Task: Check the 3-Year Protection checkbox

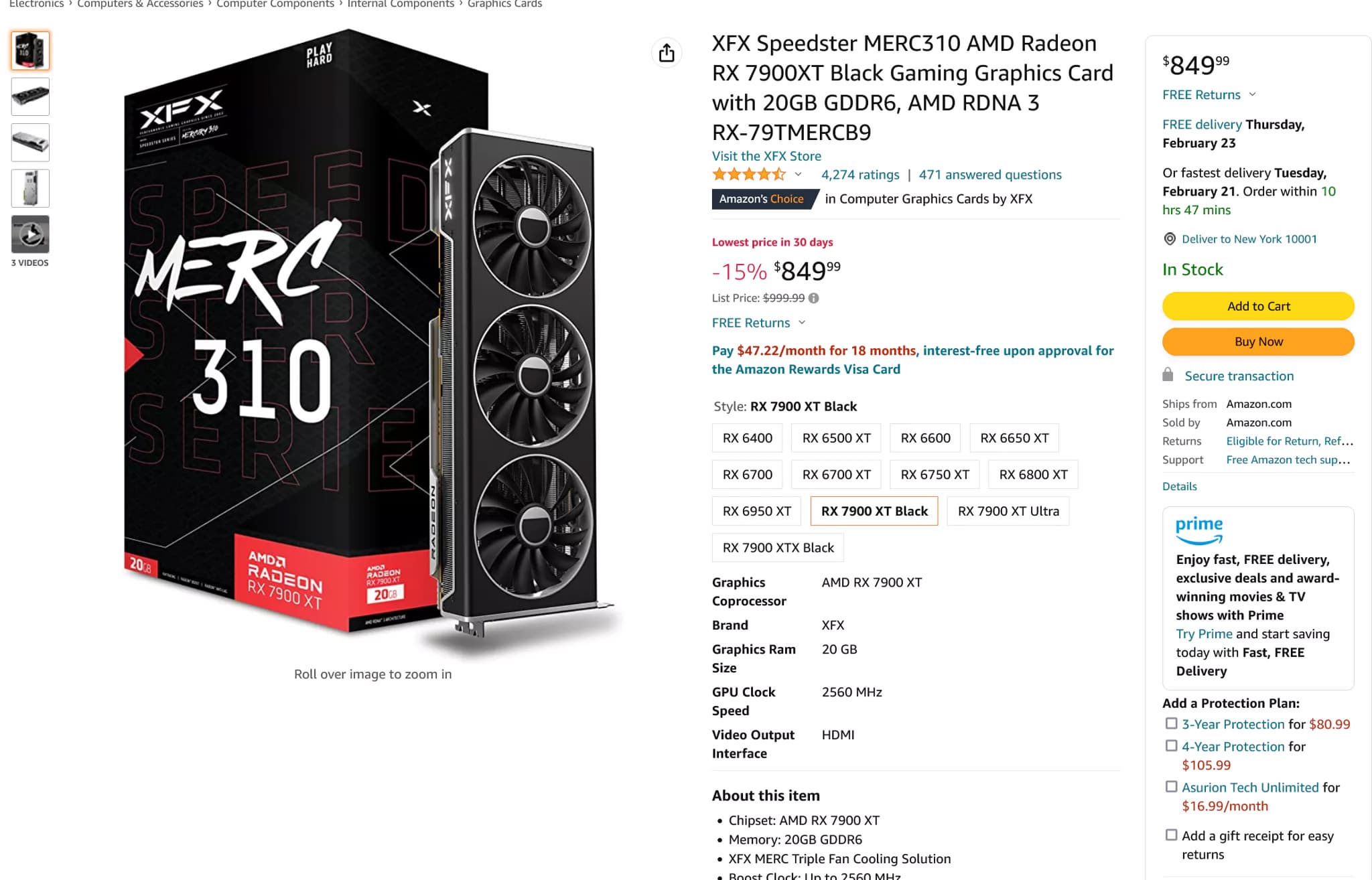Action: click(1171, 723)
